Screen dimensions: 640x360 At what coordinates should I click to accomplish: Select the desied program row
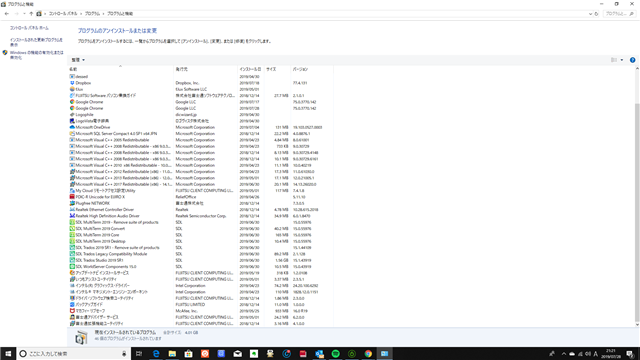[x=201, y=76]
